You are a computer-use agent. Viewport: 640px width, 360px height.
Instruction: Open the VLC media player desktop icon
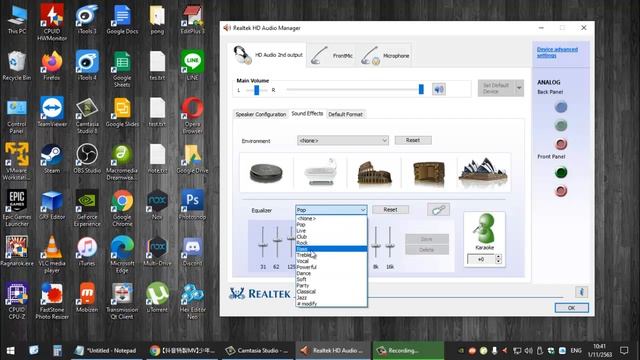coord(52,255)
